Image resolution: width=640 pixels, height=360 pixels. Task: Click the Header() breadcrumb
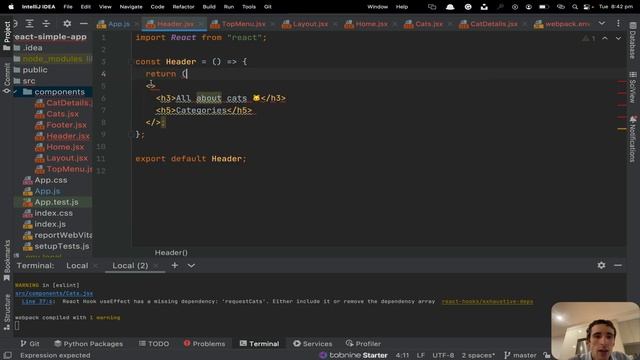(171, 253)
